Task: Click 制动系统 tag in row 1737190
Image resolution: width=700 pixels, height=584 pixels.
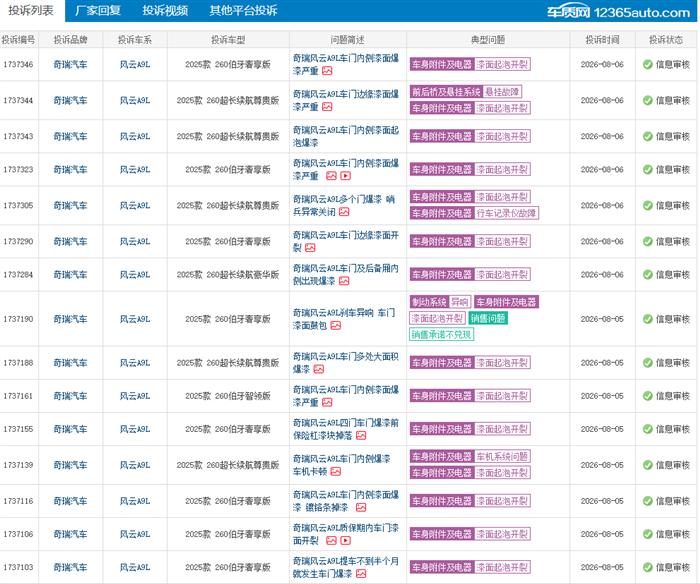Action: tap(429, 302)
